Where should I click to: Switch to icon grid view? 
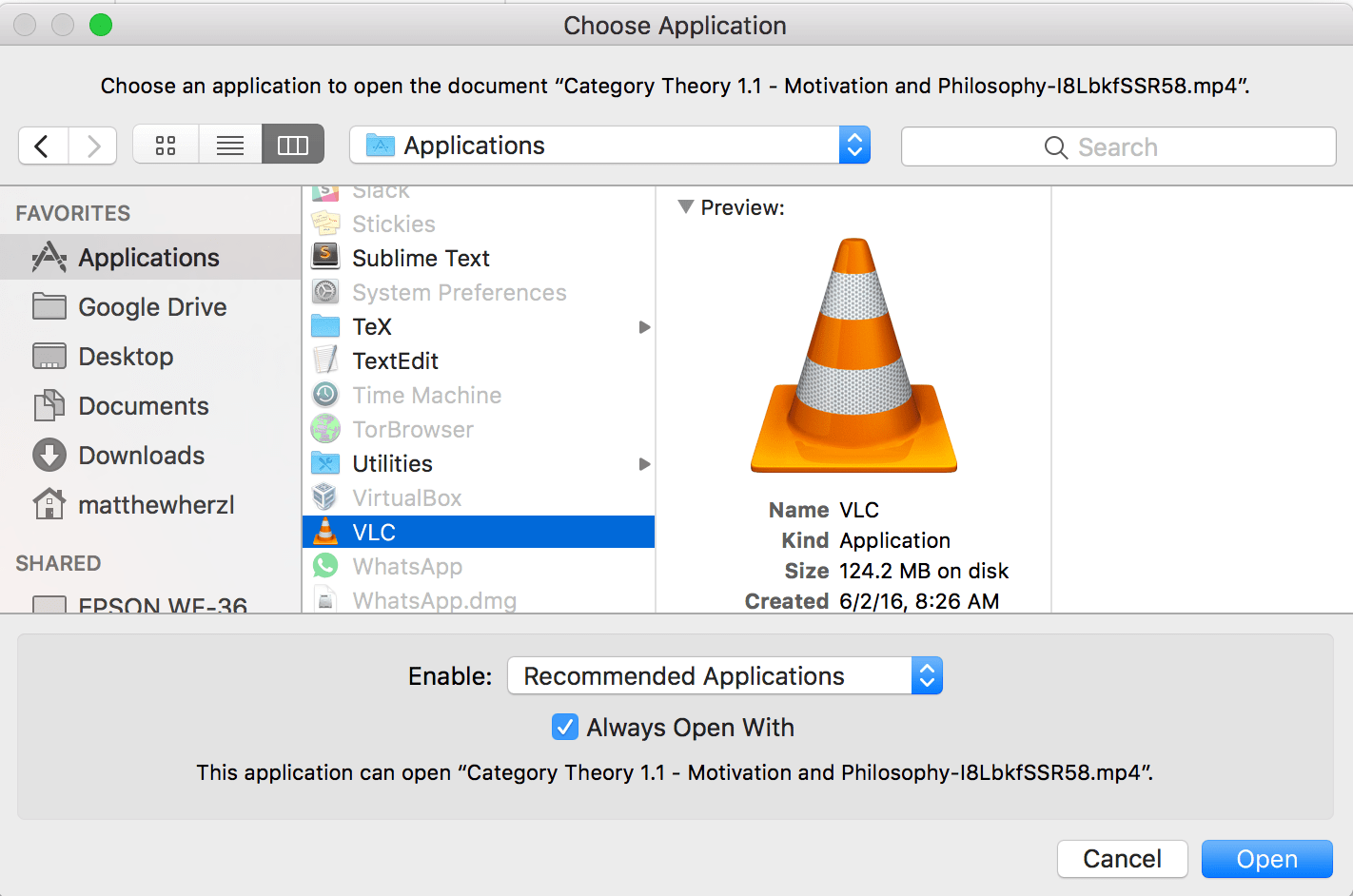(x=166, y=146)
